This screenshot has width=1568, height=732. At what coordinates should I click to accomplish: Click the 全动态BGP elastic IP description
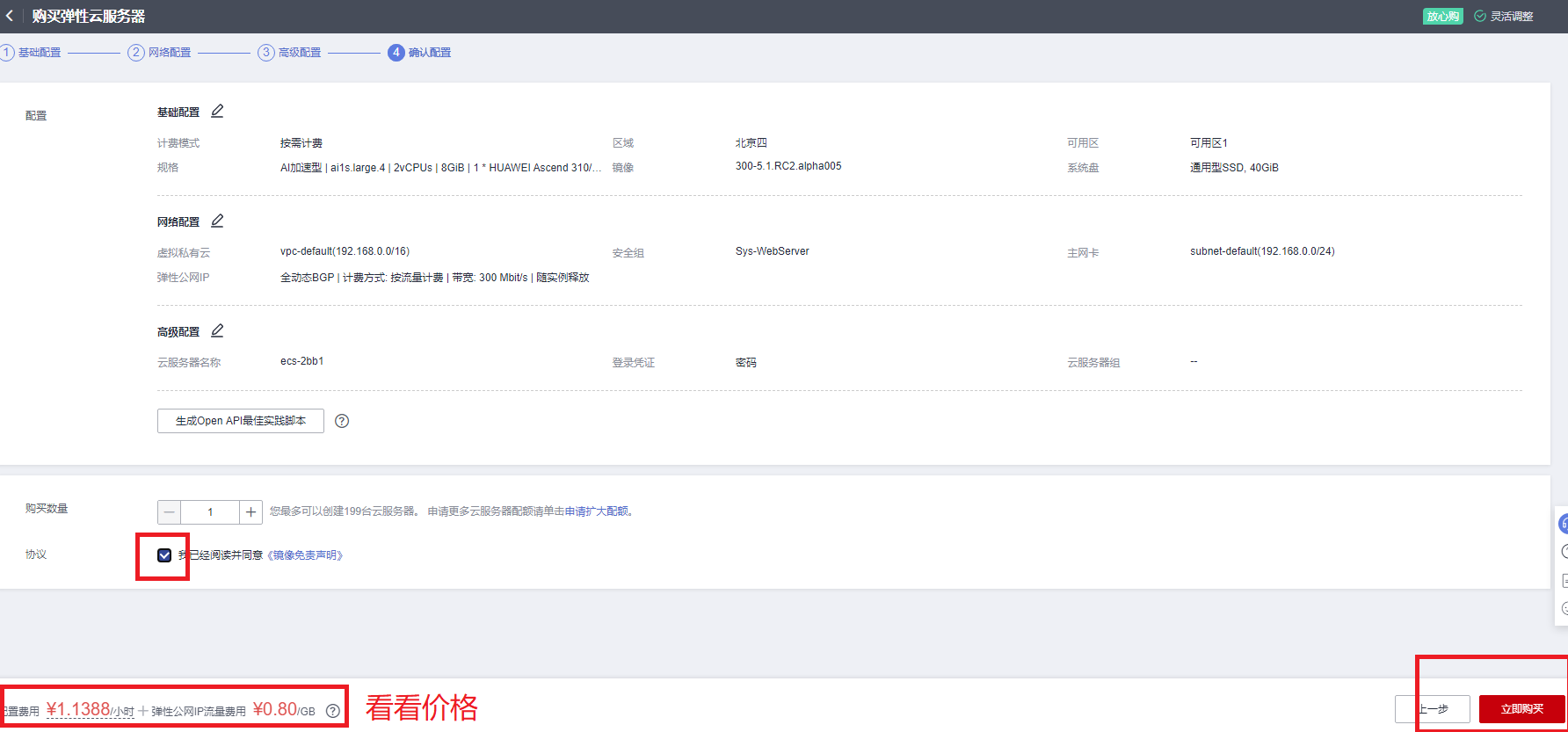click(x=435, y=278)
